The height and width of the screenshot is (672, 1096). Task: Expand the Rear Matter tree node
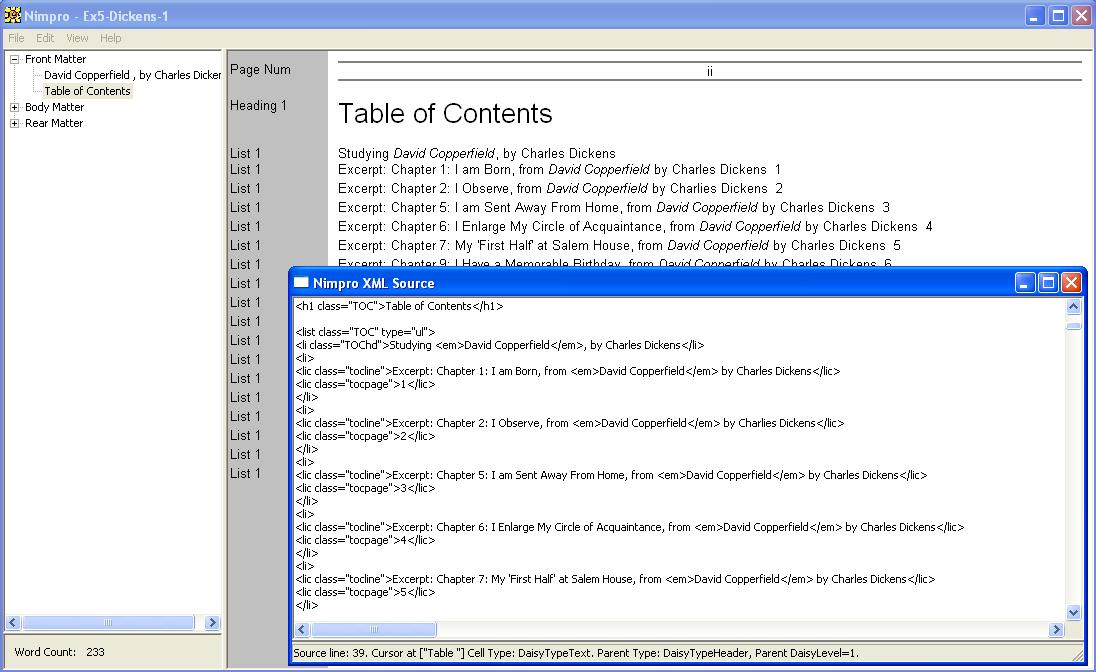tap(14, 123)
